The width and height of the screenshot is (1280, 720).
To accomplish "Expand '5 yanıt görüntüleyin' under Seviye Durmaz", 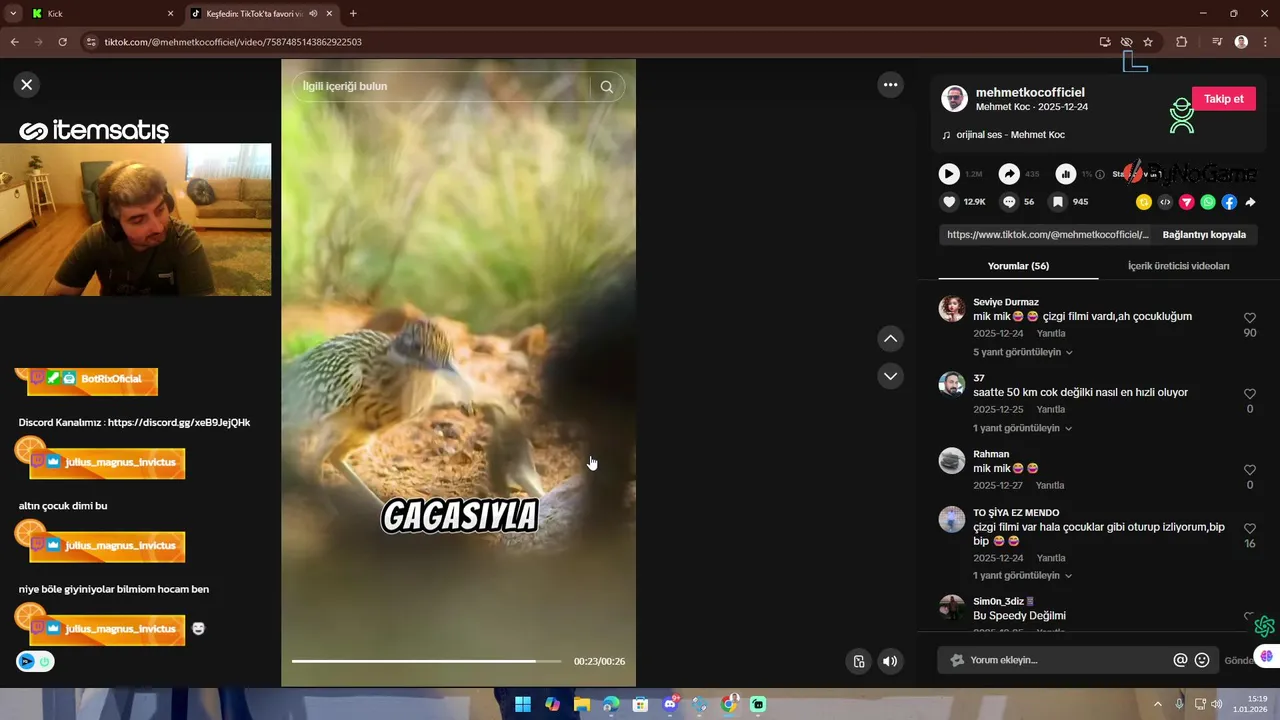I will coord(1023,352).
